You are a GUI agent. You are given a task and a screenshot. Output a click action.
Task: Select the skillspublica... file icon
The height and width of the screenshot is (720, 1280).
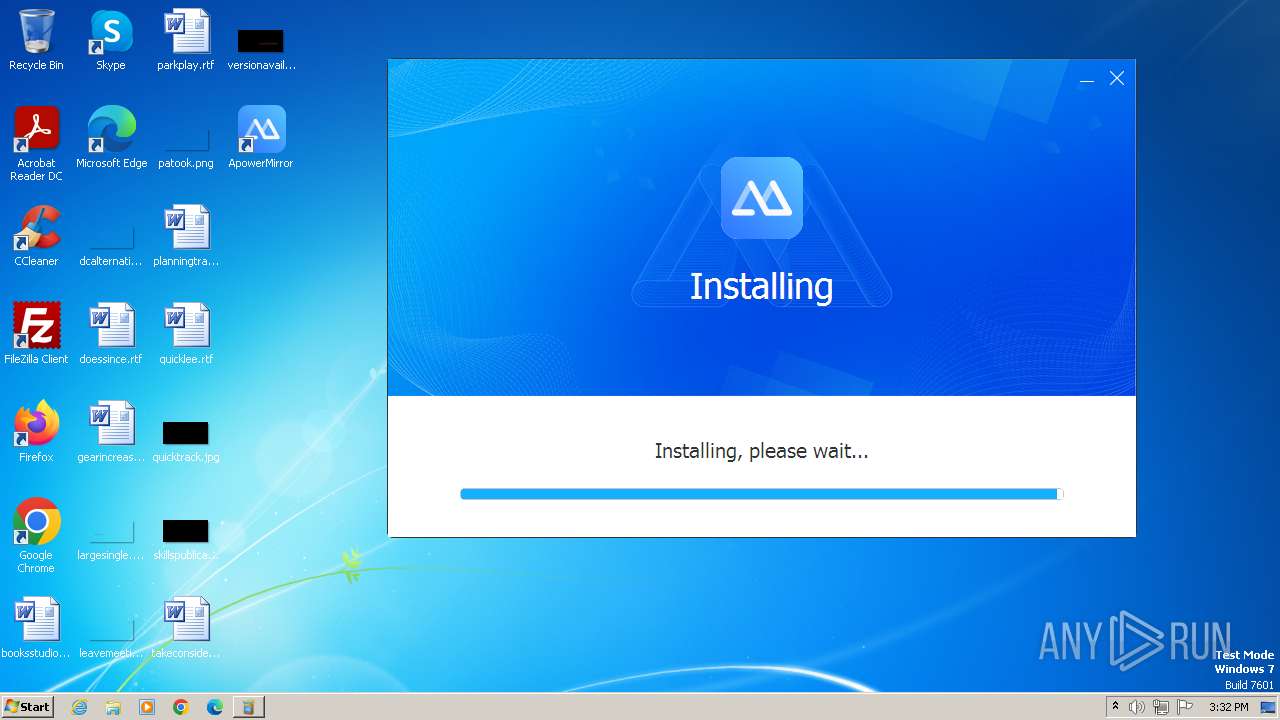[x=186, y=540]
